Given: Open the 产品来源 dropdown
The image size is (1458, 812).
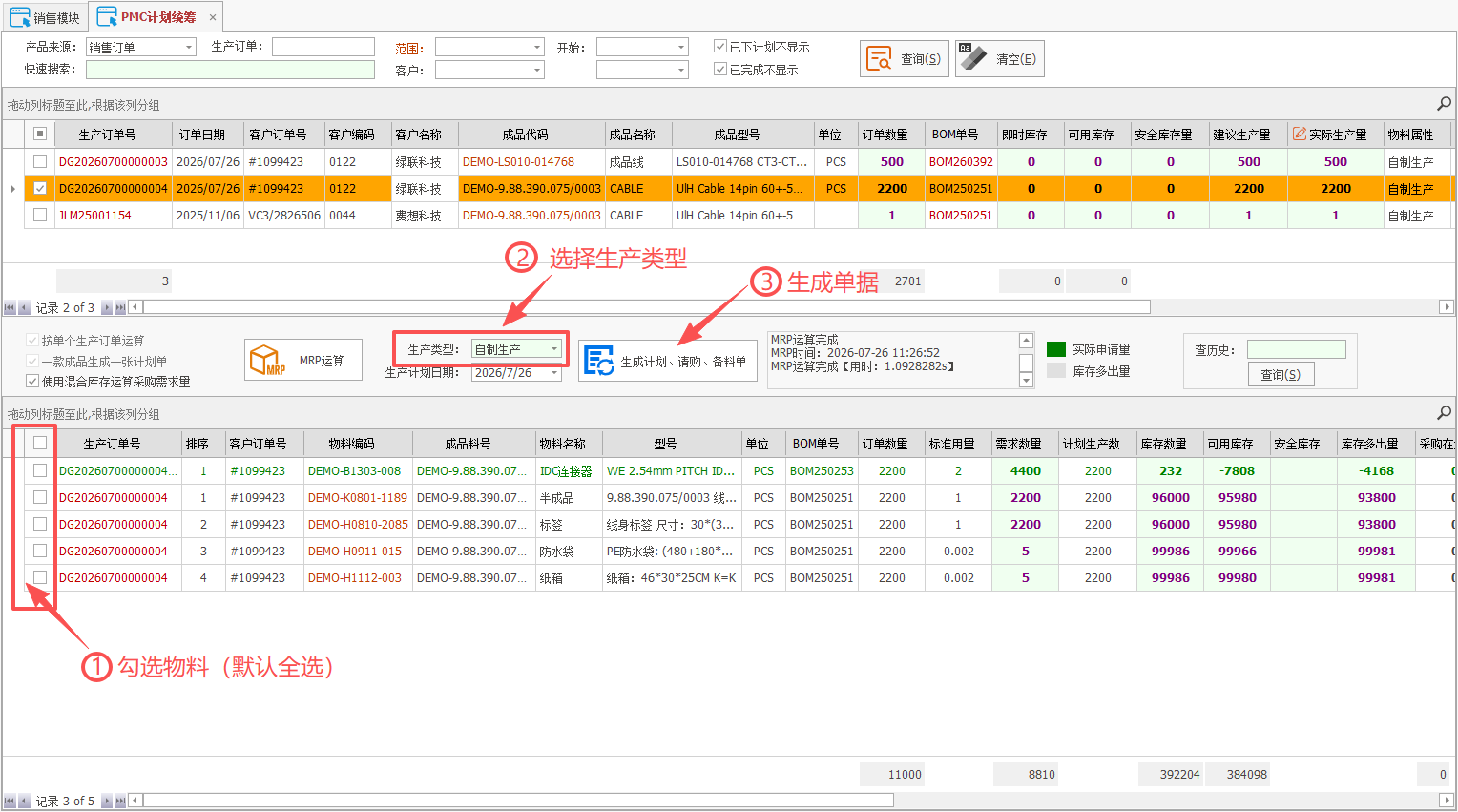Looking at the screenshot, I should pos(189,47).
